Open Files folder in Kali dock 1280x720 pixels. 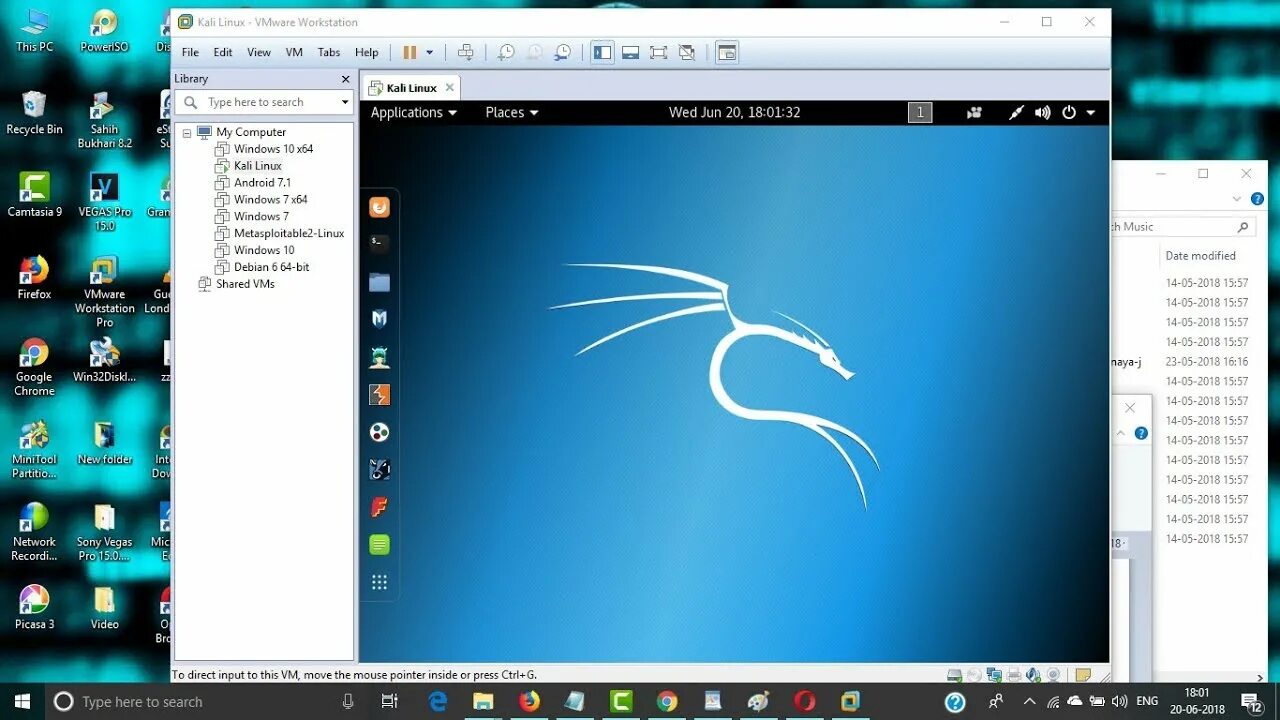pos(379,282)
